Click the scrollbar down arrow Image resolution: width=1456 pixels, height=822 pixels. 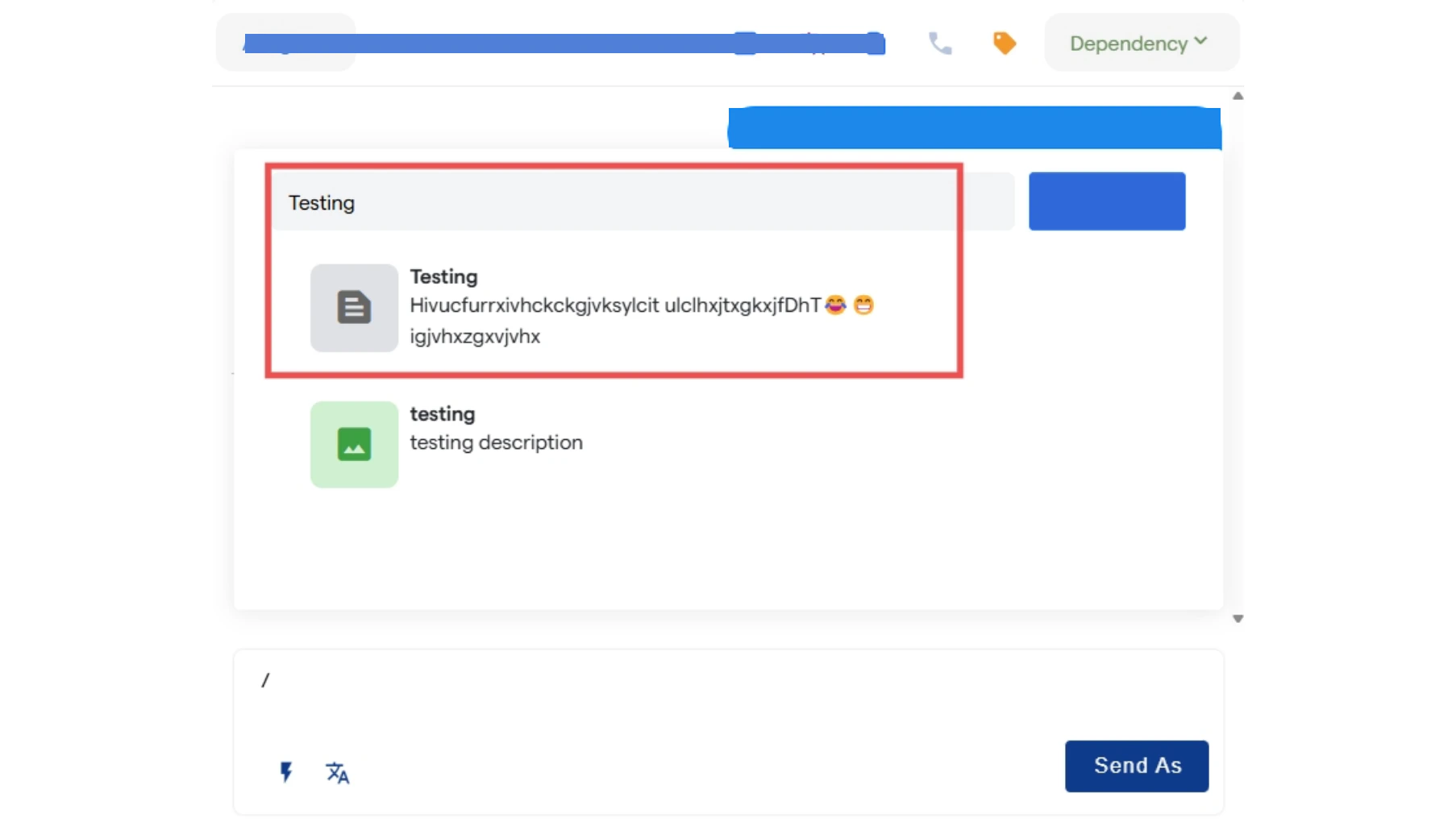[x=1238, y=619]
